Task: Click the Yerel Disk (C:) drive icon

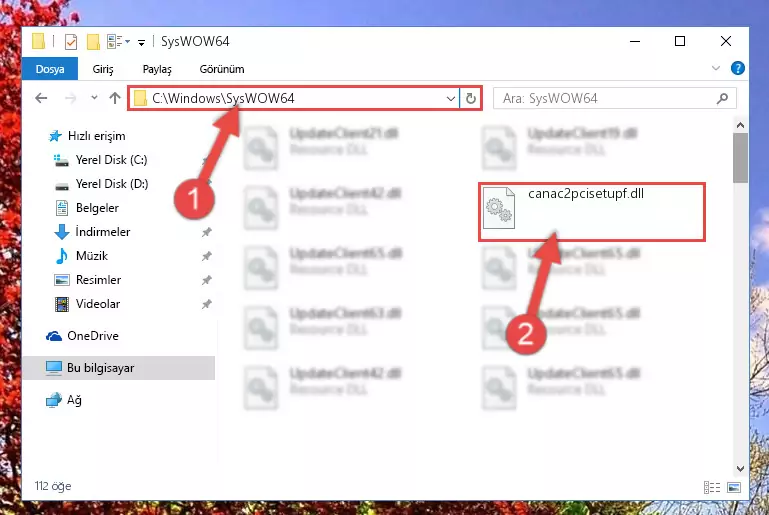Action: [x=61, y=160]
